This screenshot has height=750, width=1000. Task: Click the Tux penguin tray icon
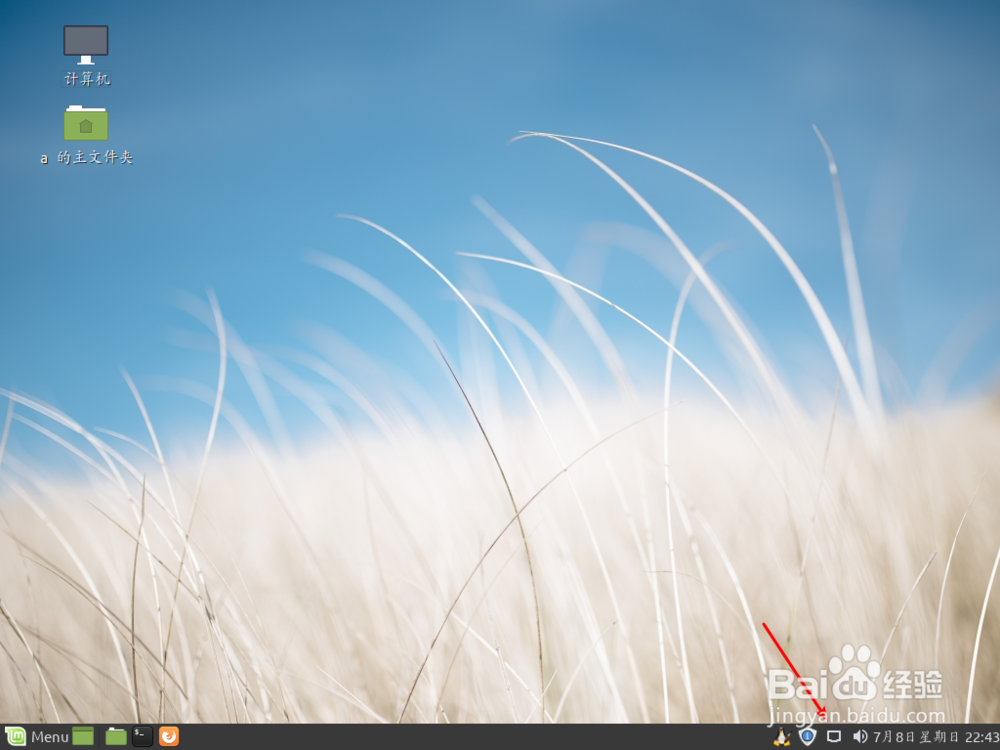tap(782, 737)
